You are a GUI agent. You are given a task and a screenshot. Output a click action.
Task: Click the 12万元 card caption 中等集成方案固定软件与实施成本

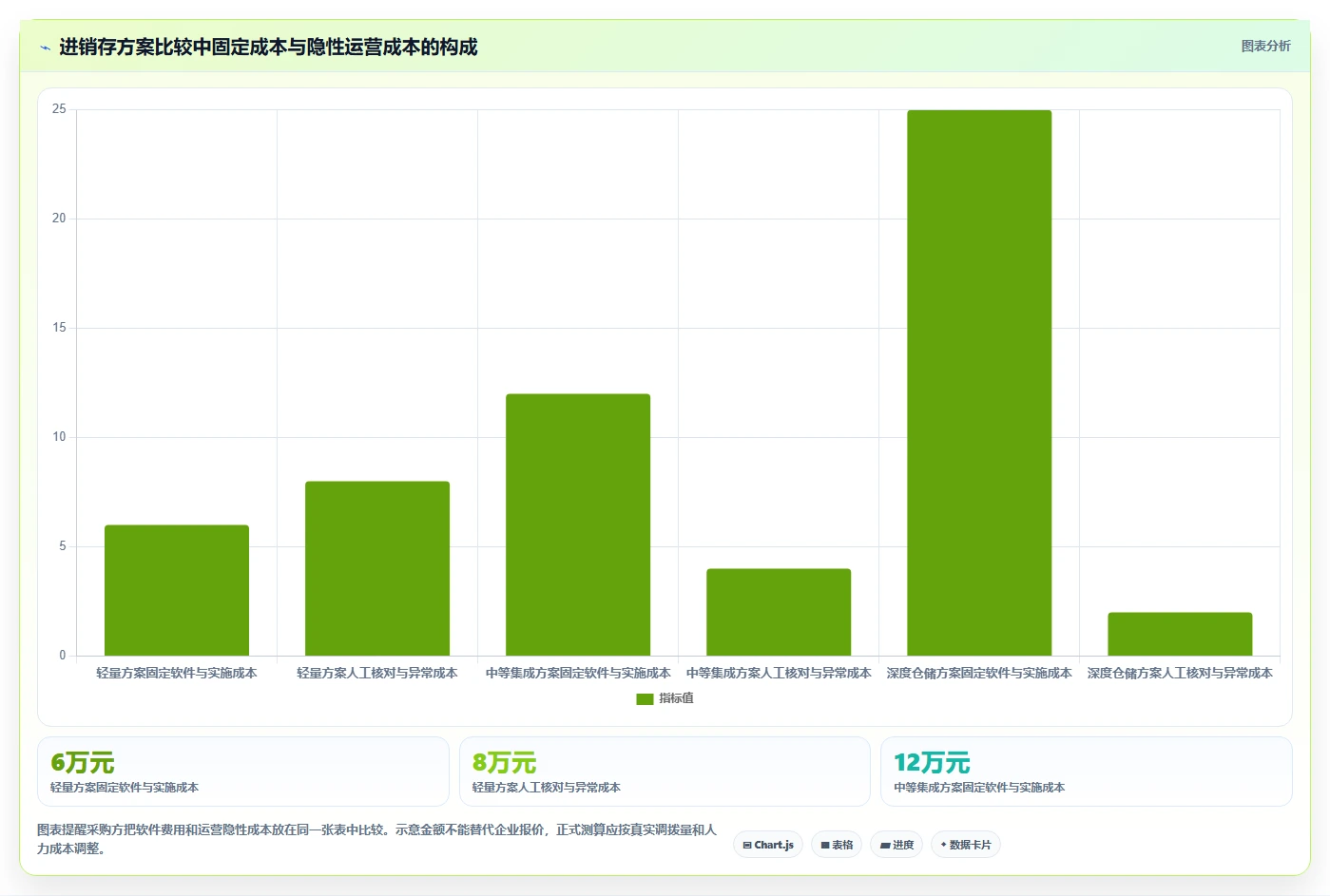point(979,788)
